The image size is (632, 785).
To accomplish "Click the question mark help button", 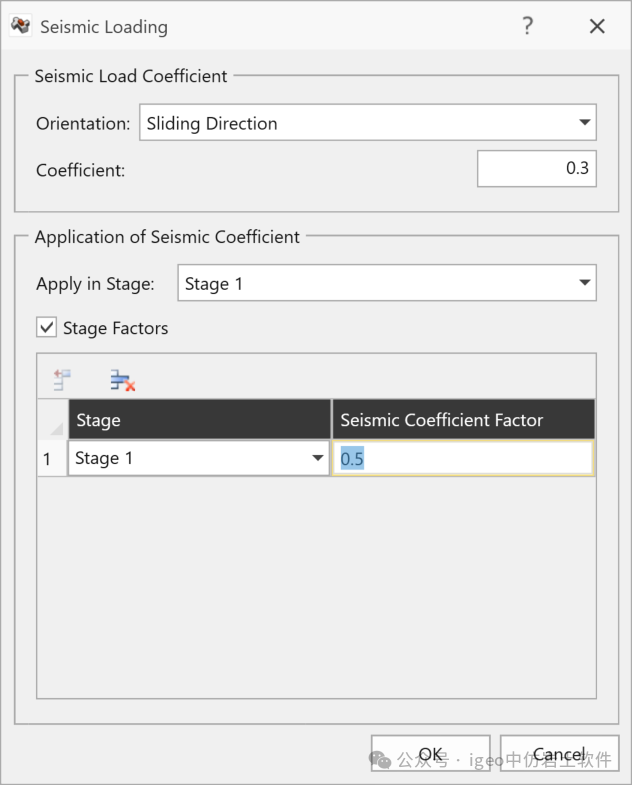I will pyautogui.click(x=527, y=27).
